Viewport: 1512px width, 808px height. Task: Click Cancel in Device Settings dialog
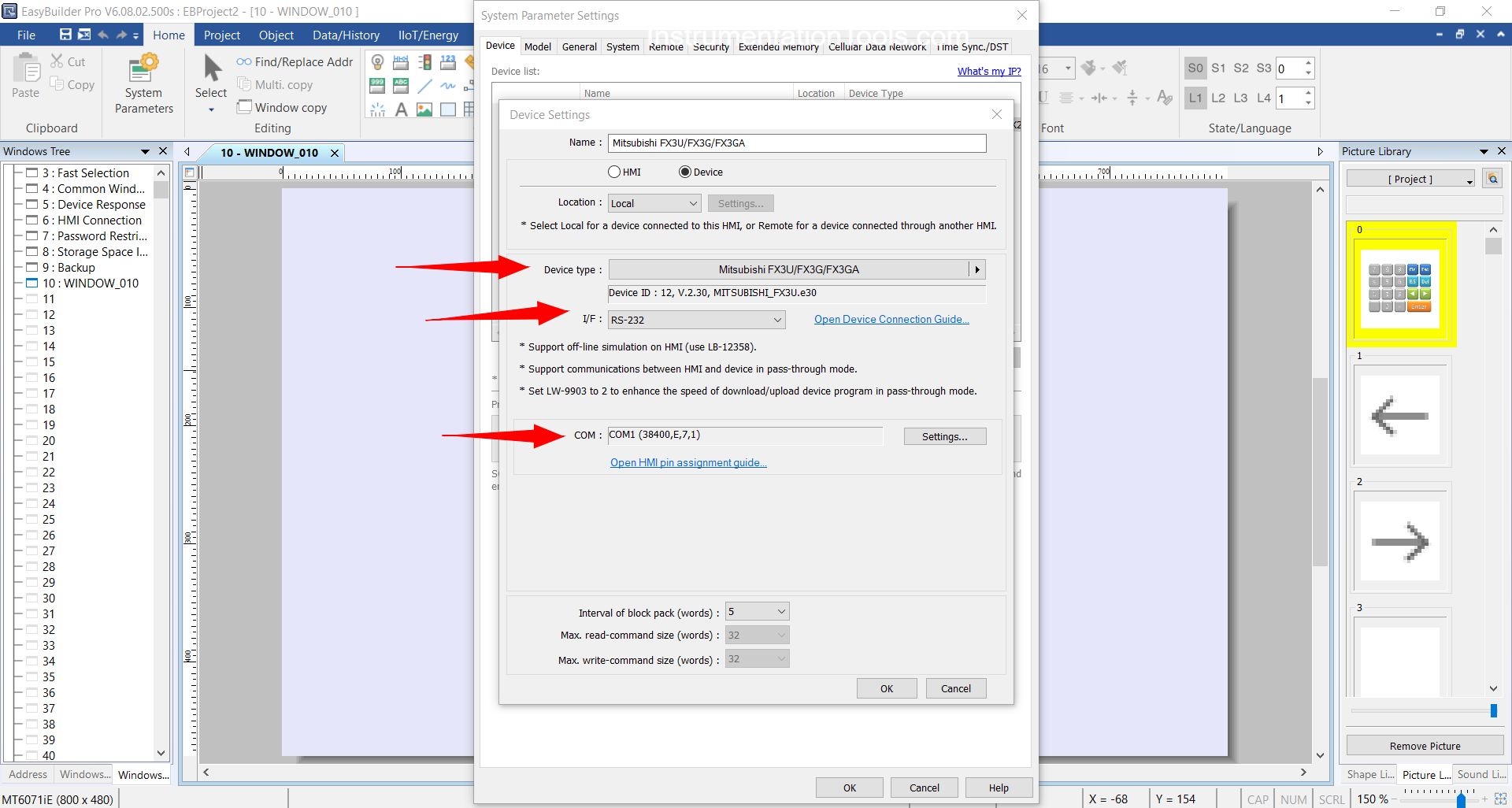point(956,688)
